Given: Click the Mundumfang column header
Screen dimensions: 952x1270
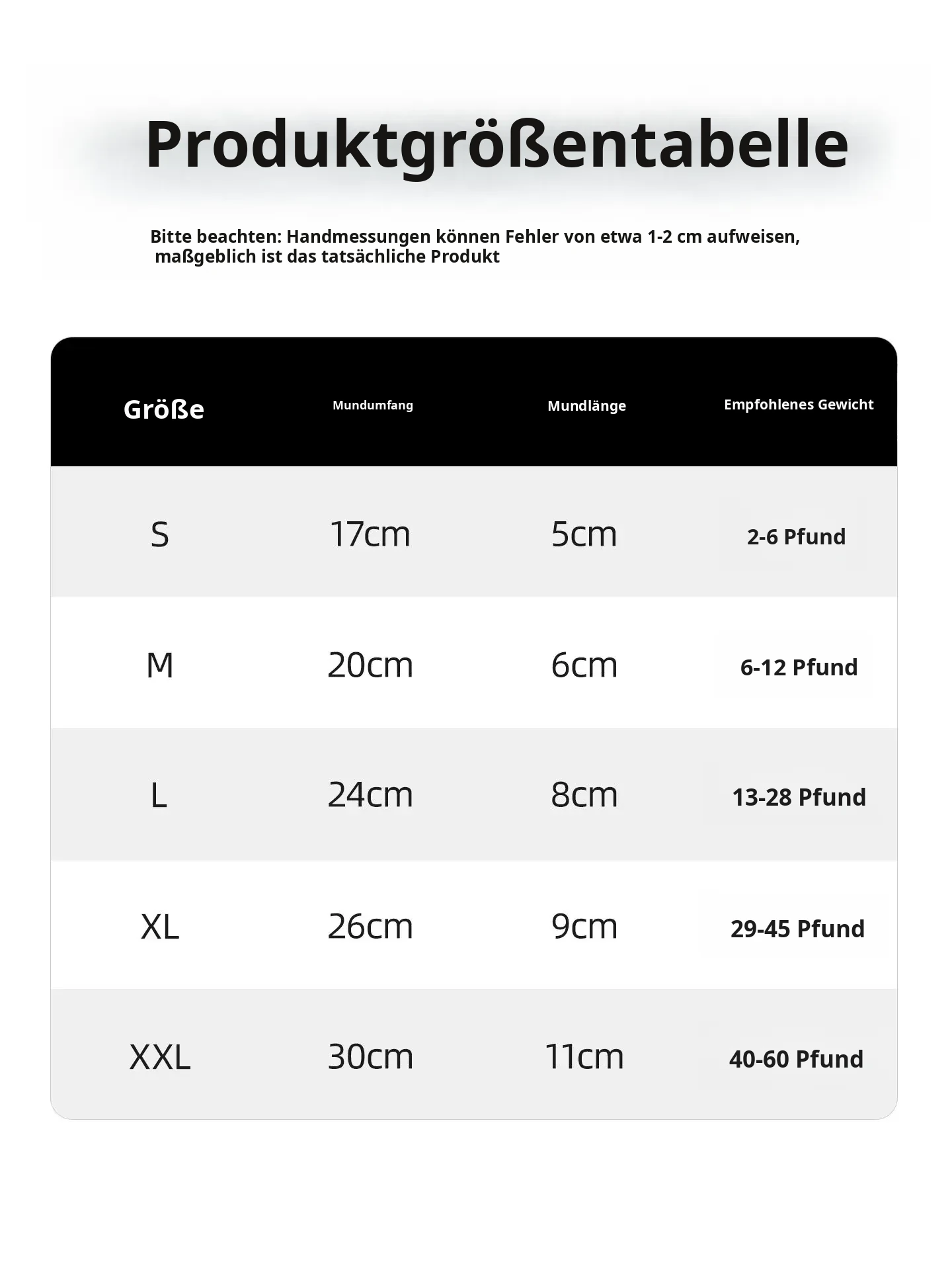Looking at the screenshot, I should coord(373,405).
